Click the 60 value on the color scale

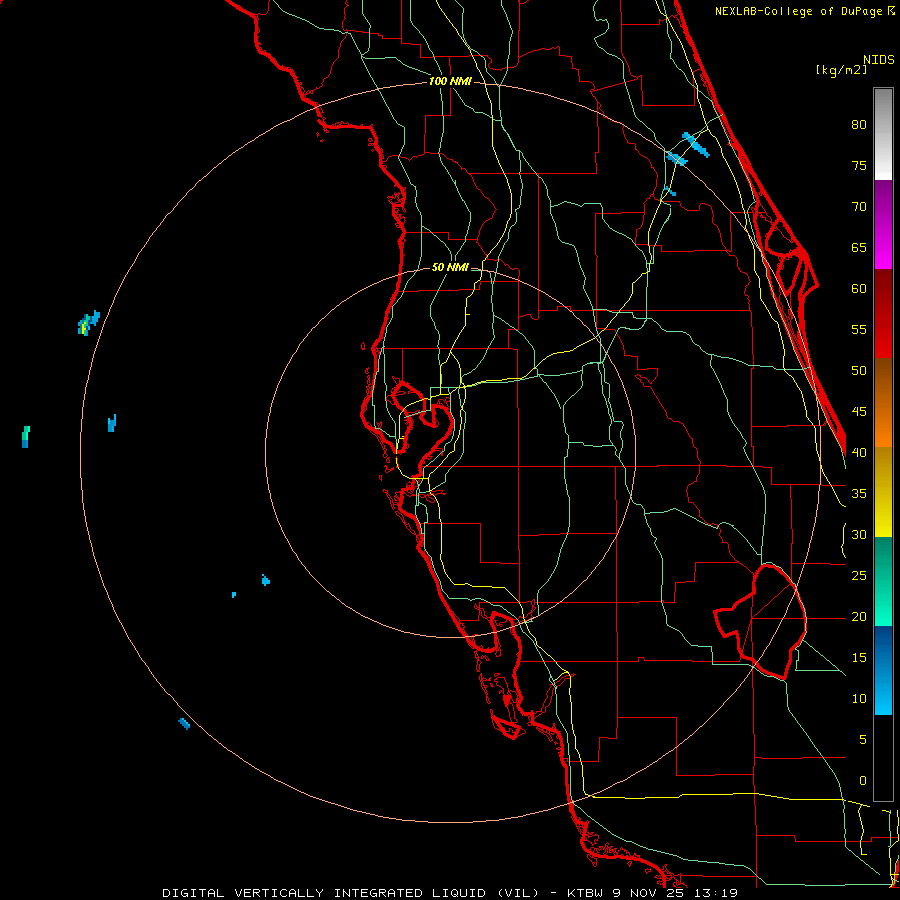[x=859, y=289]
